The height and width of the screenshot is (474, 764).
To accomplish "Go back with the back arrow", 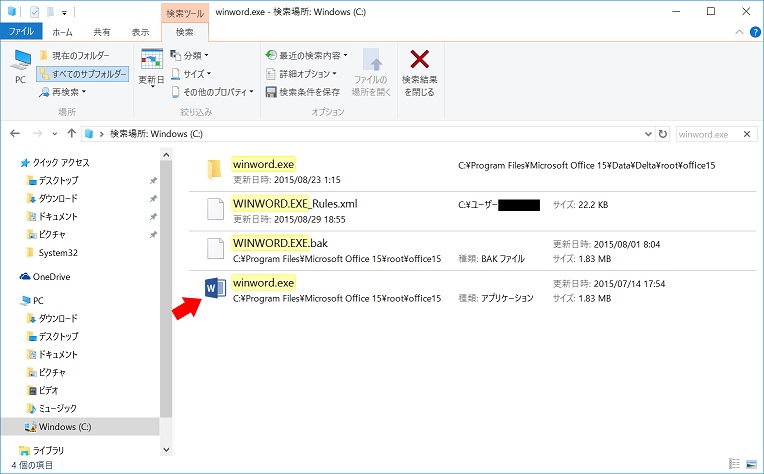I will 15,133.
